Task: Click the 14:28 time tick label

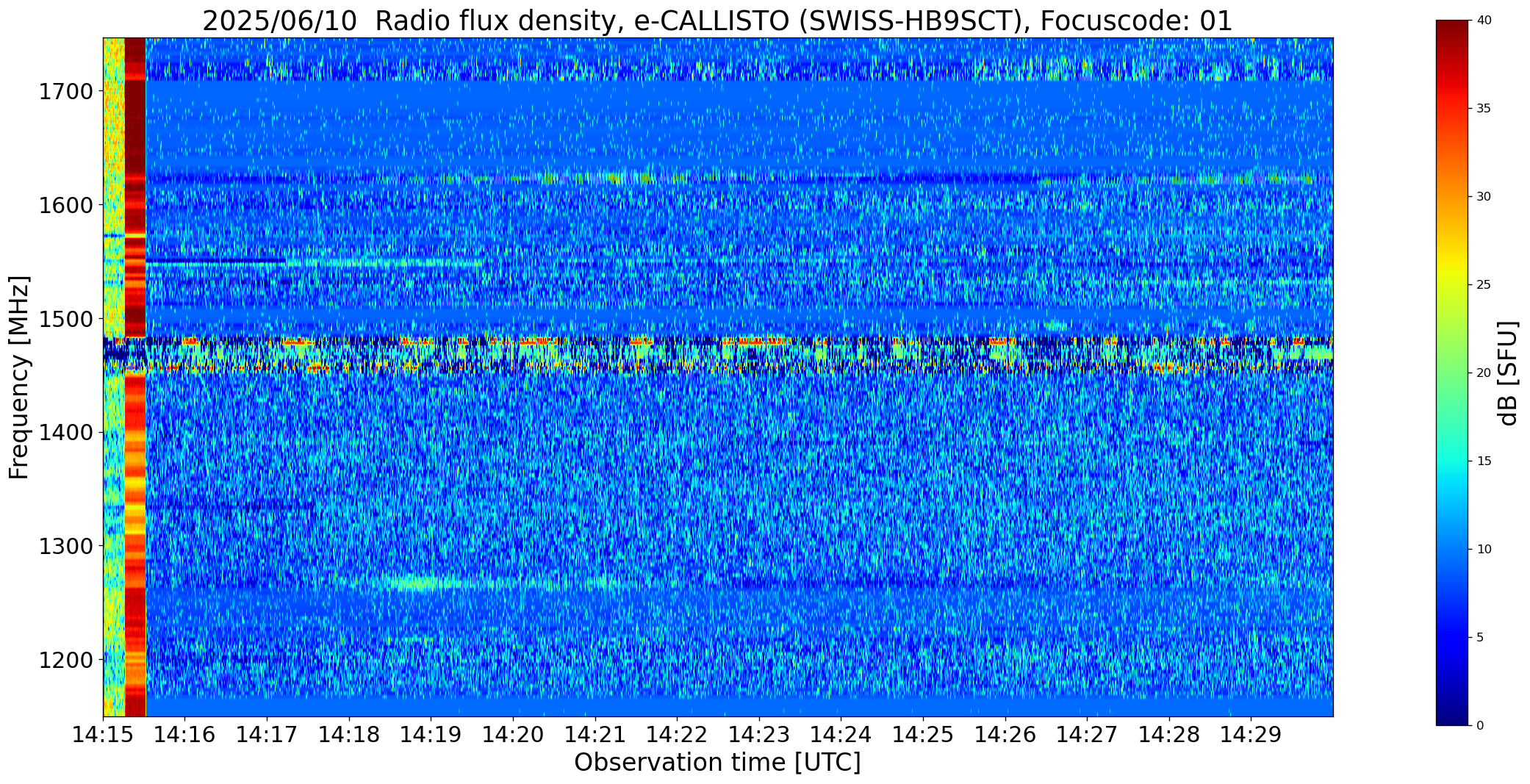Action: coord(1169,734)
